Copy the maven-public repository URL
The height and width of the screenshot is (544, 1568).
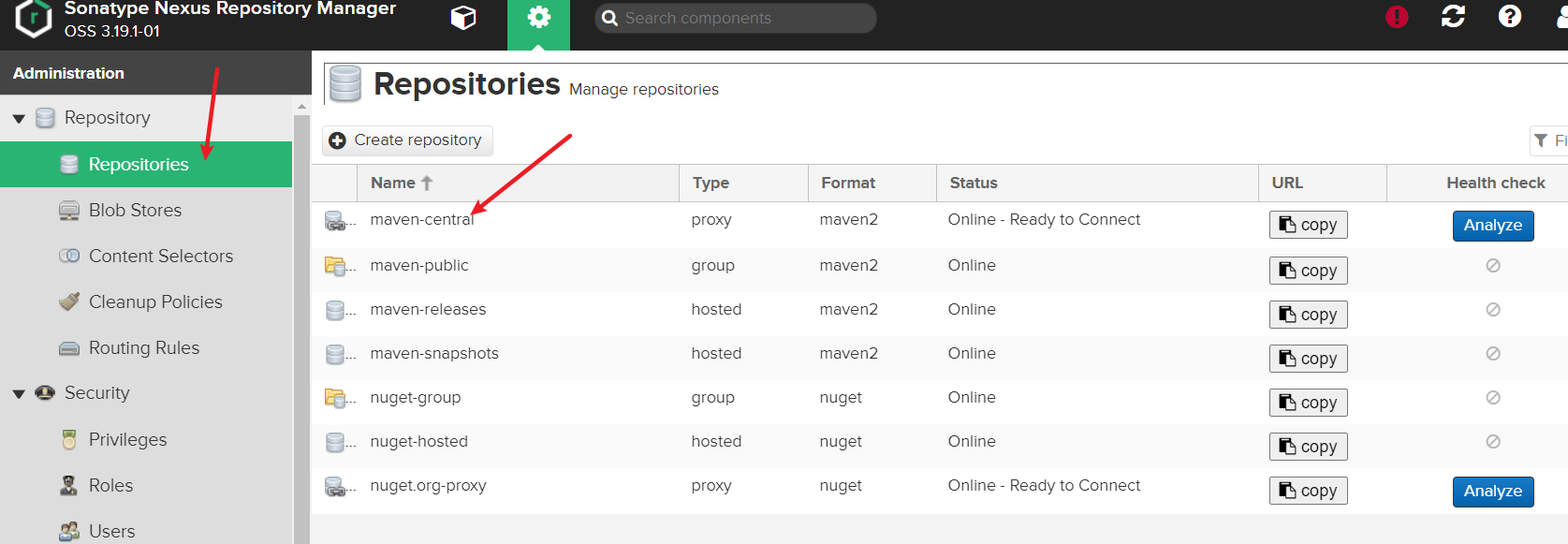click(x=1308, y=271)
